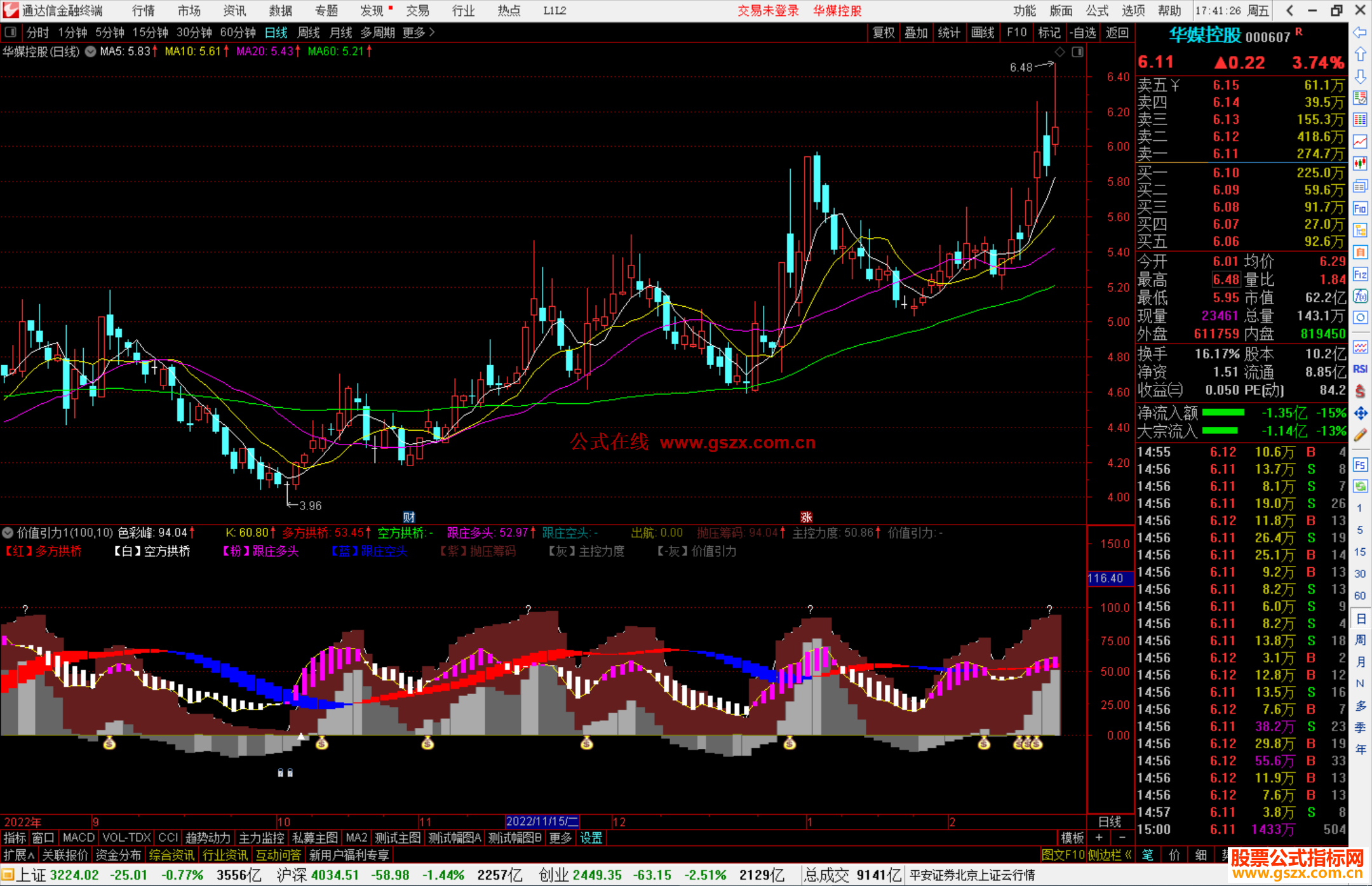
Task: Open the f(x) formula icon in sidebar
Action: coord(1360,296)
